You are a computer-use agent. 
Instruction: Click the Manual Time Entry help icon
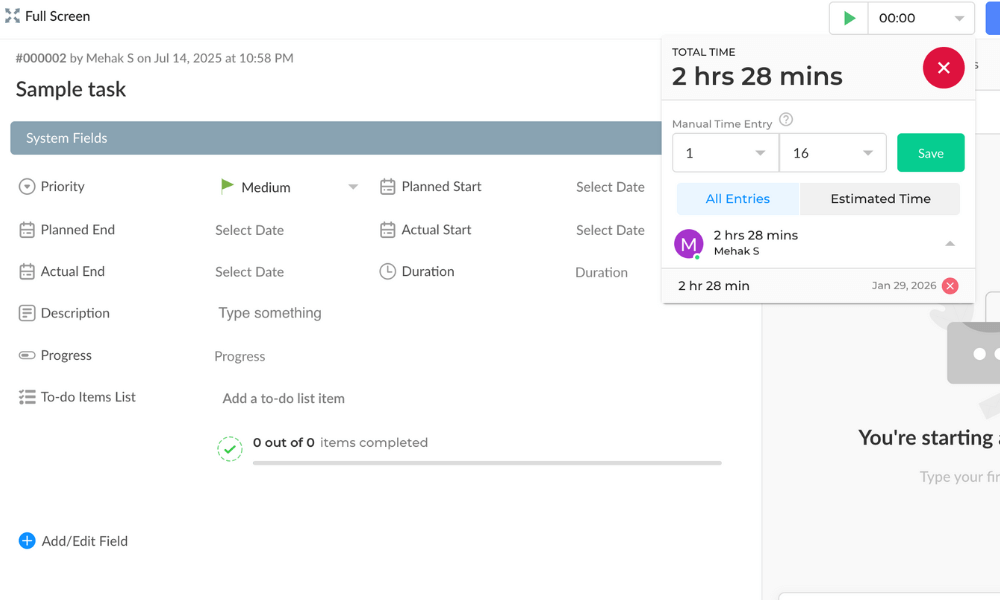click(786, 120)
